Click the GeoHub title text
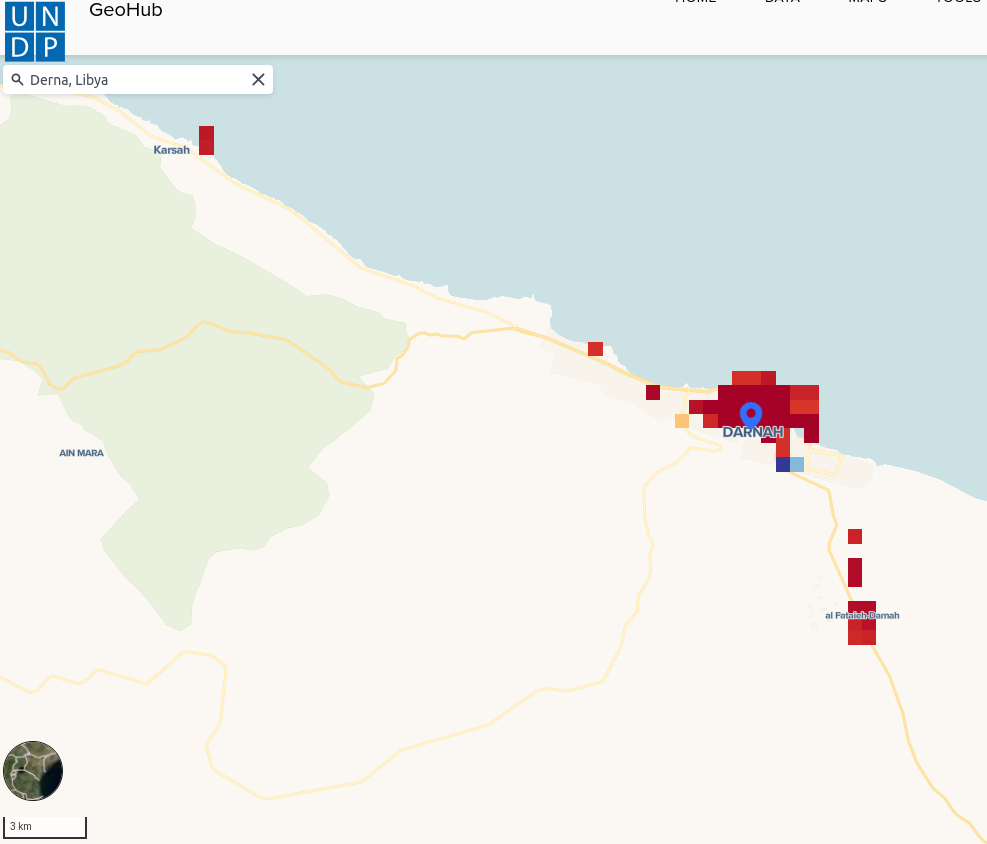The width and height of the screenshot is (987, 844). coord(125,11)
